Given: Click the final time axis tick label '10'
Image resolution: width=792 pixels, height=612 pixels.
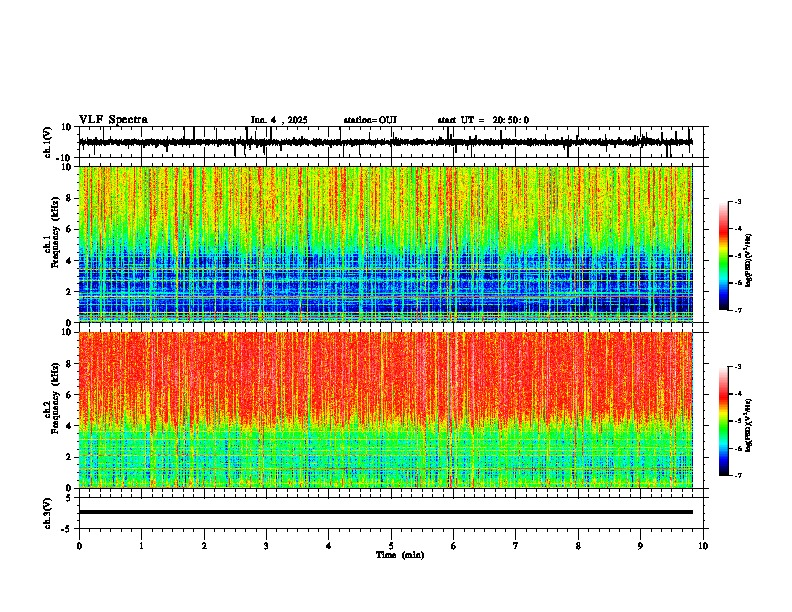Looking at the screenshot, I should click(703, 546).
